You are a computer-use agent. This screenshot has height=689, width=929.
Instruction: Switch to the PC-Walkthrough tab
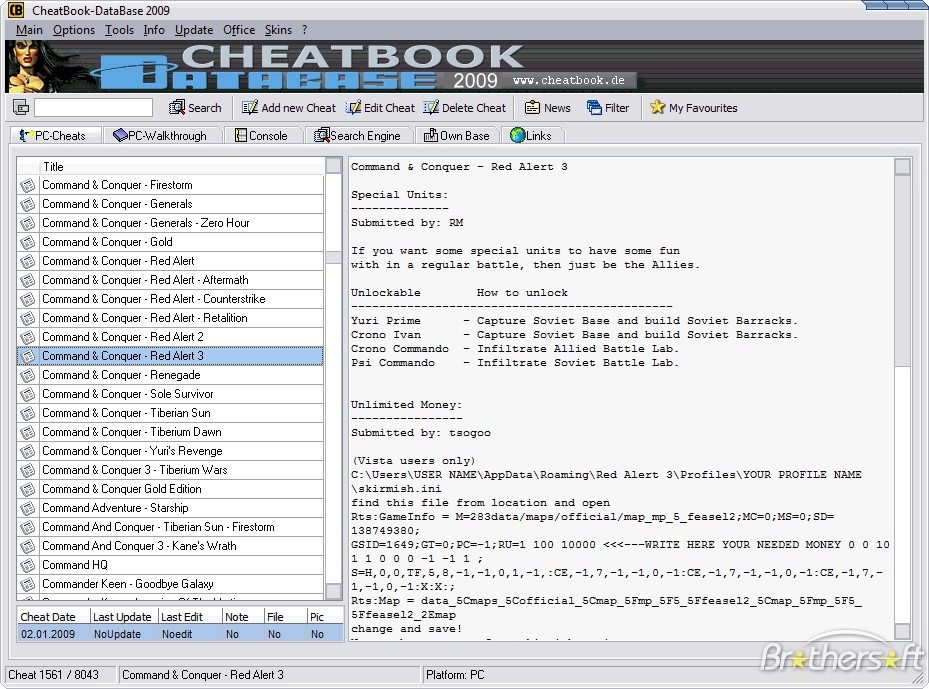[162, 136]
